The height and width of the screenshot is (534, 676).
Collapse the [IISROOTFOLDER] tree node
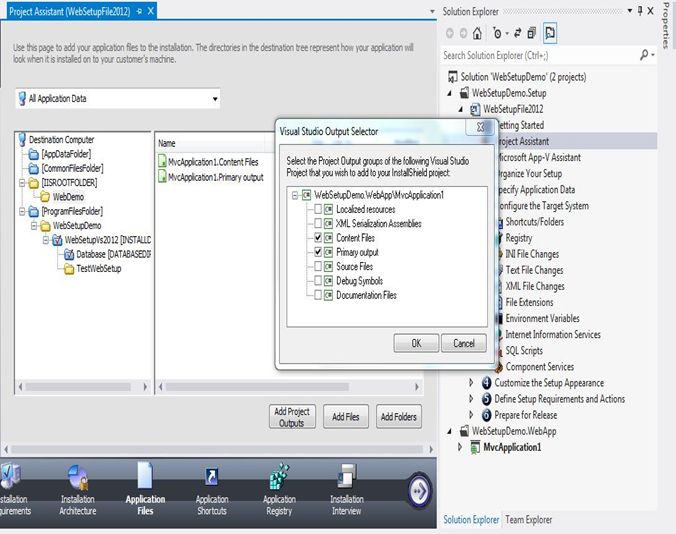click(22, 183)
